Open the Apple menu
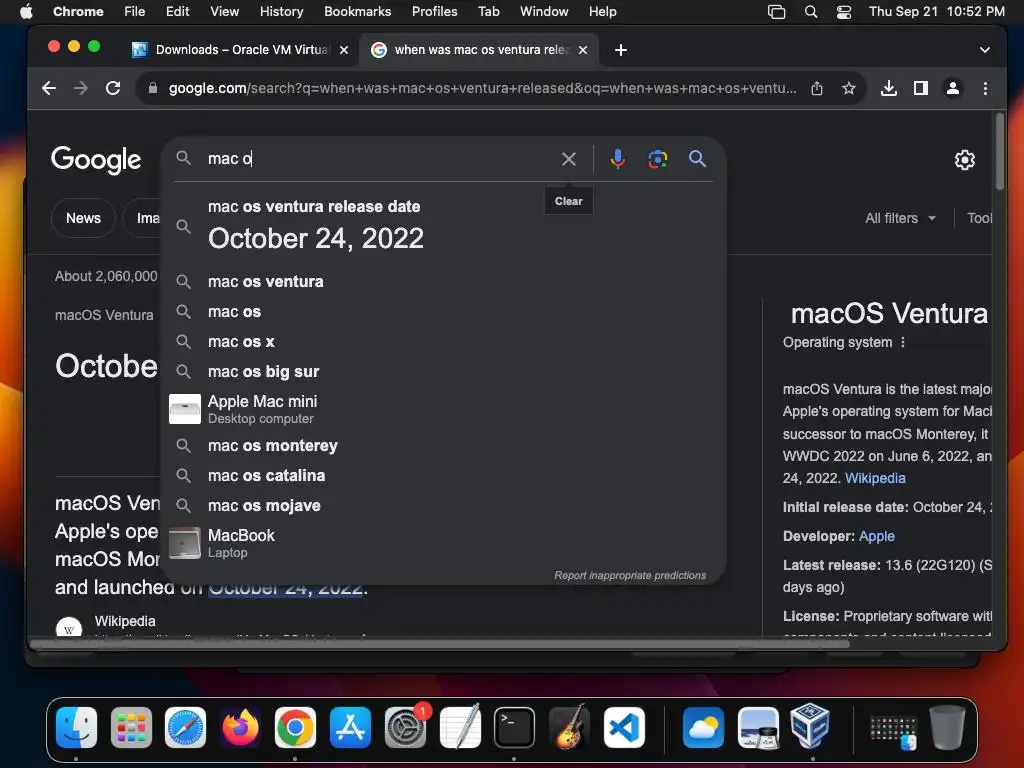This screenshot has height=768, width=1024. pyautogui.click(x=26, y=11)
